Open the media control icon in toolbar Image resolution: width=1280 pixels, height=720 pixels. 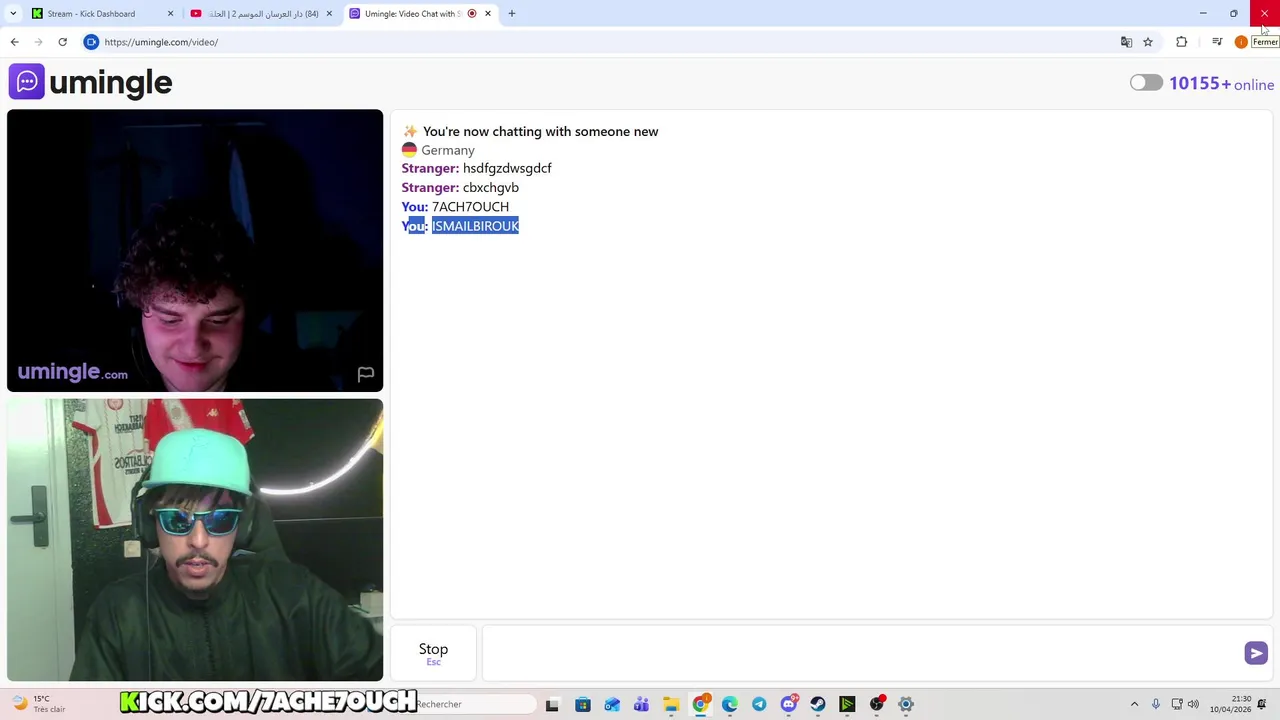coord(1217,42)
